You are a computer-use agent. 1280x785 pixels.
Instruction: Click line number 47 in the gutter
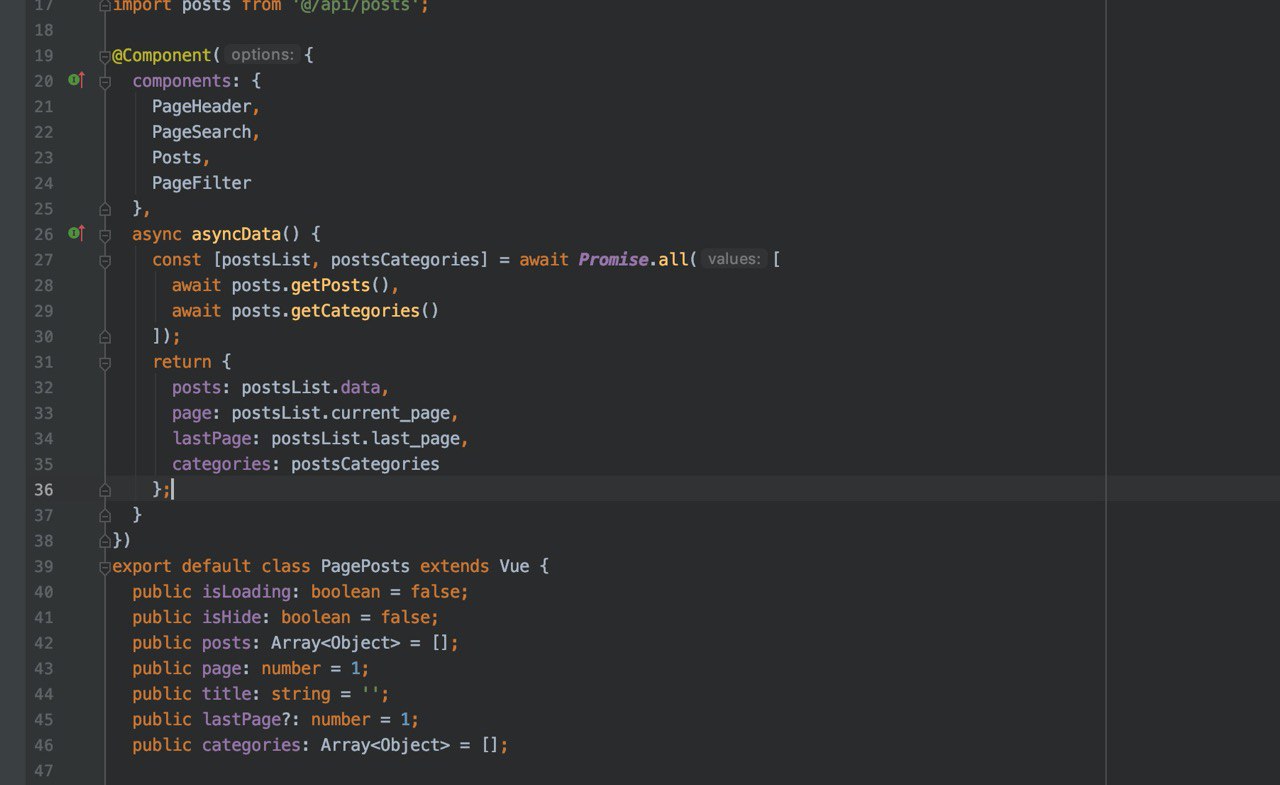click(x=43, y=771)
